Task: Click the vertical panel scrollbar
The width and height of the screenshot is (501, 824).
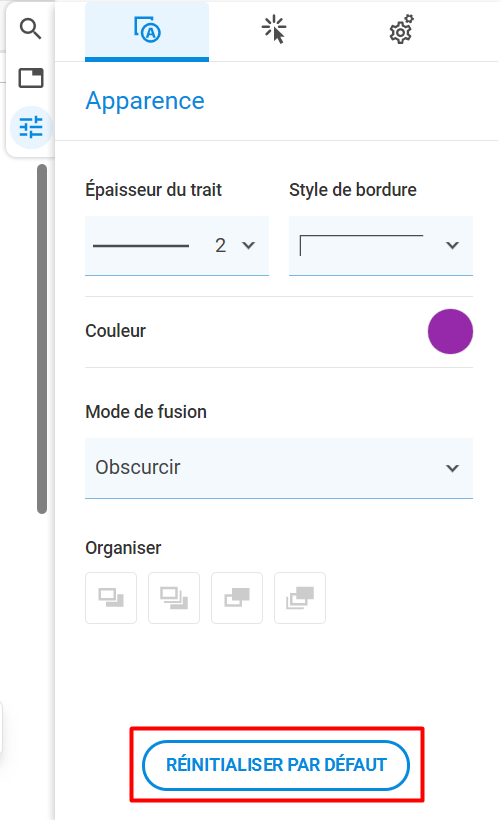Action: tap(42, 339)
